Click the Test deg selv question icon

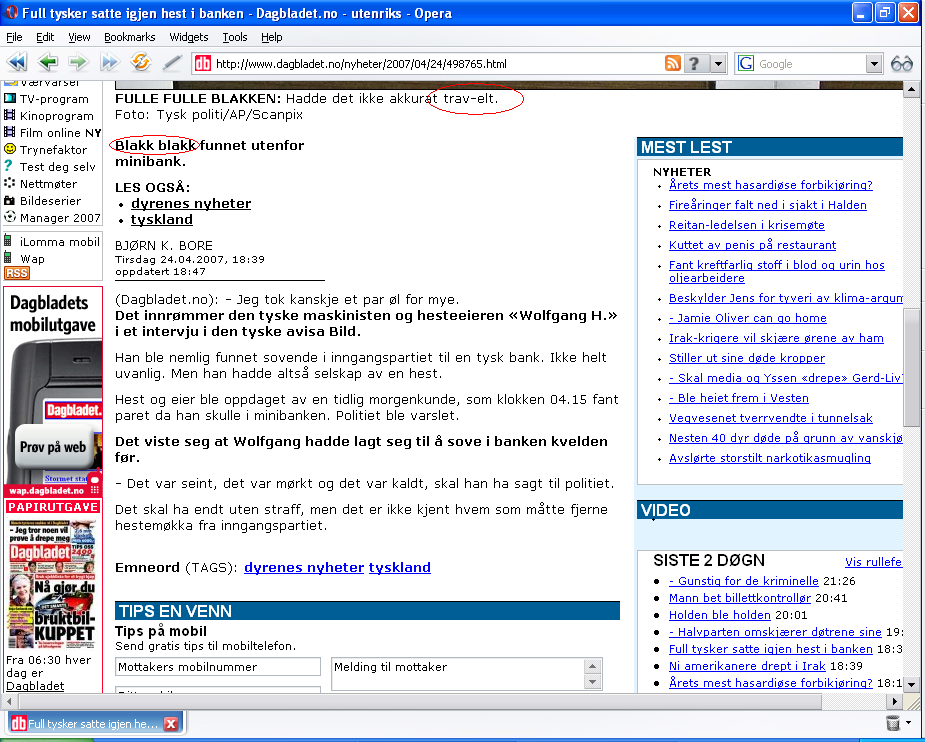point(8,166)
